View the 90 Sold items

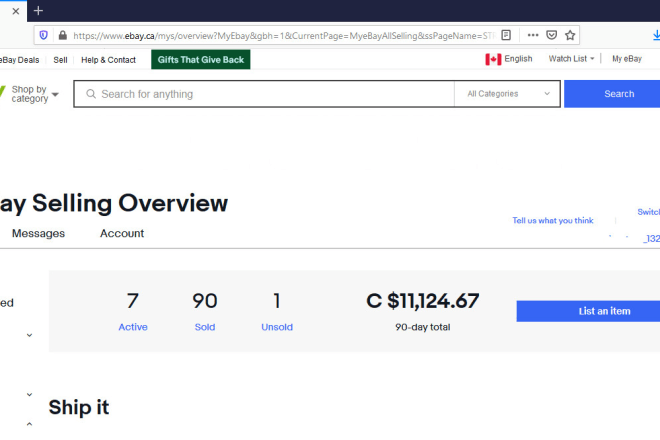tap(205, 311)
